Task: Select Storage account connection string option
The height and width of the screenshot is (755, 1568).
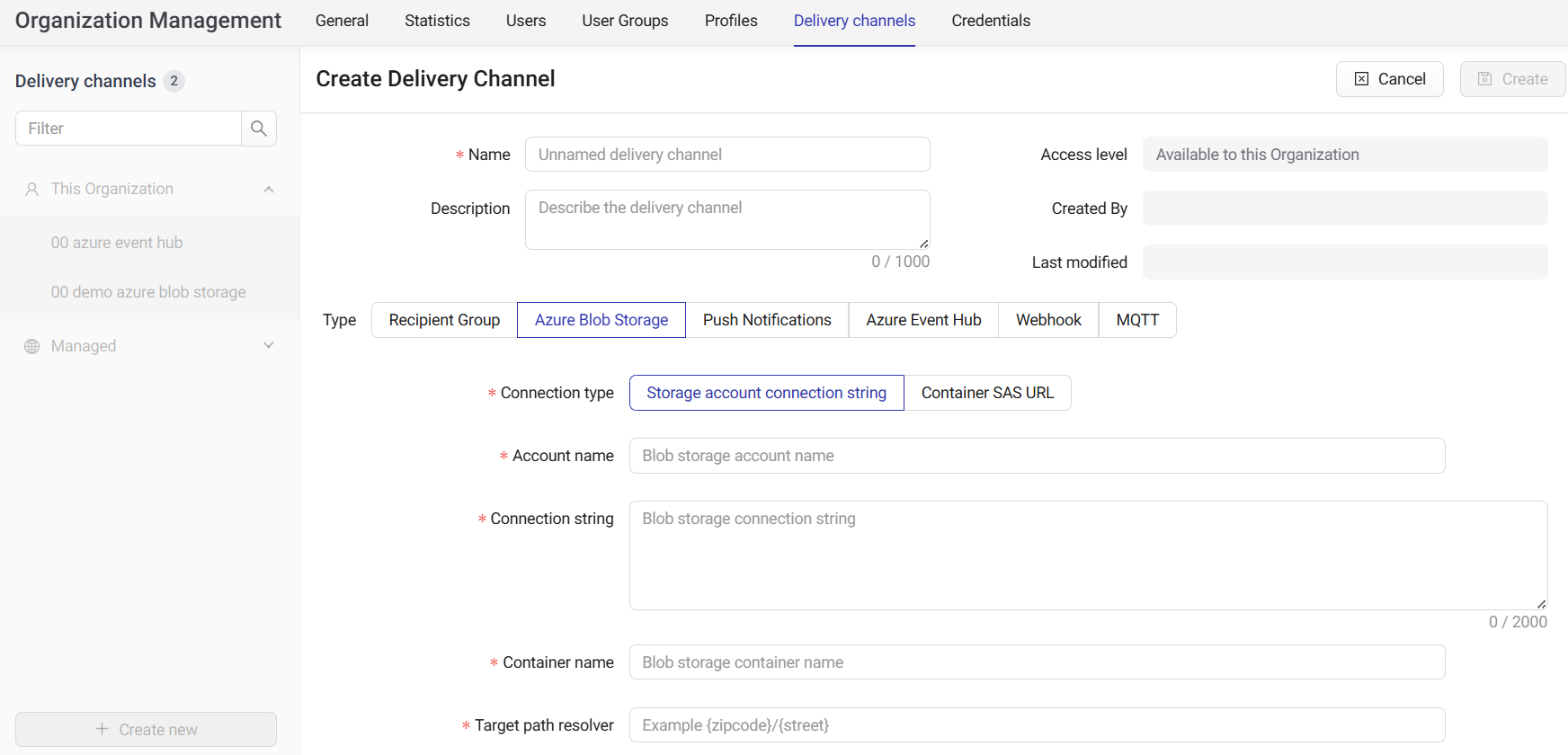Action: 766,393
